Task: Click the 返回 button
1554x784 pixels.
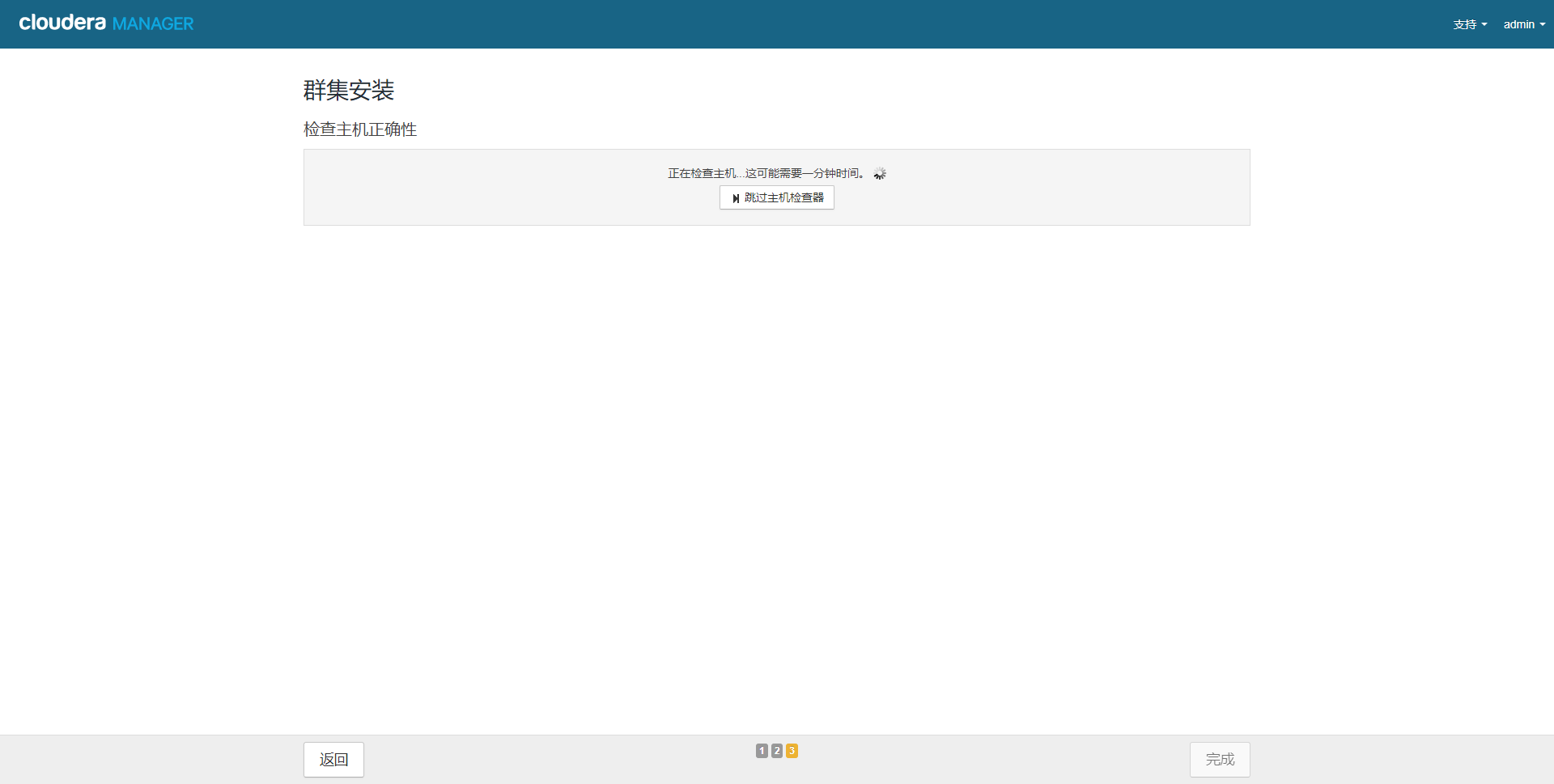Action: 333,759
